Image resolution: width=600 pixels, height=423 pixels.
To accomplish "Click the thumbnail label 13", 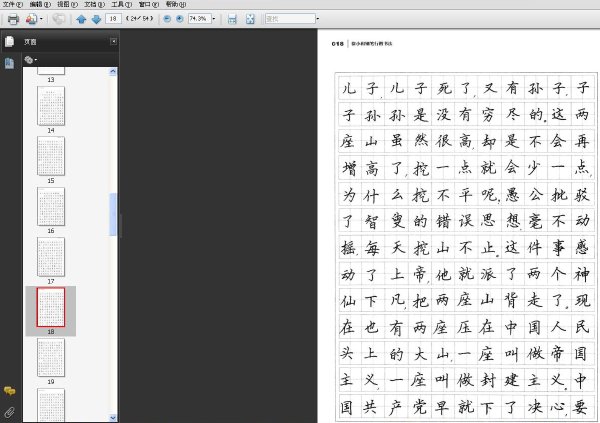I will tap(51, 80).
